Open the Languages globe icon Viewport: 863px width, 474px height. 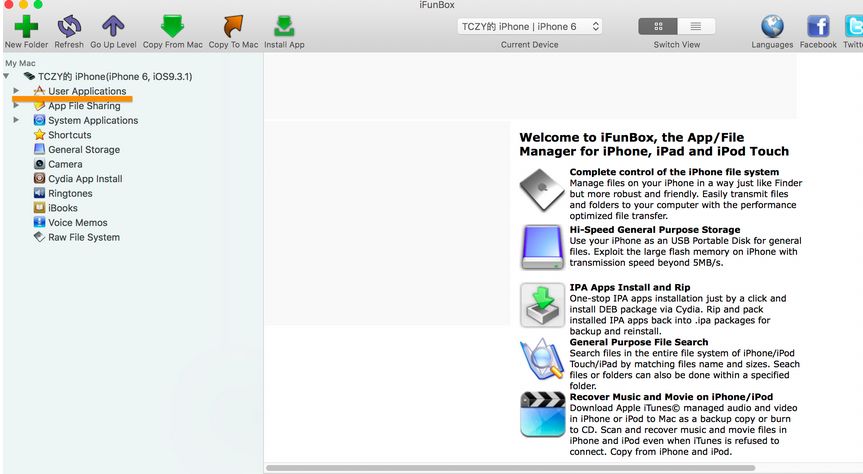click(x=772, y=26)
